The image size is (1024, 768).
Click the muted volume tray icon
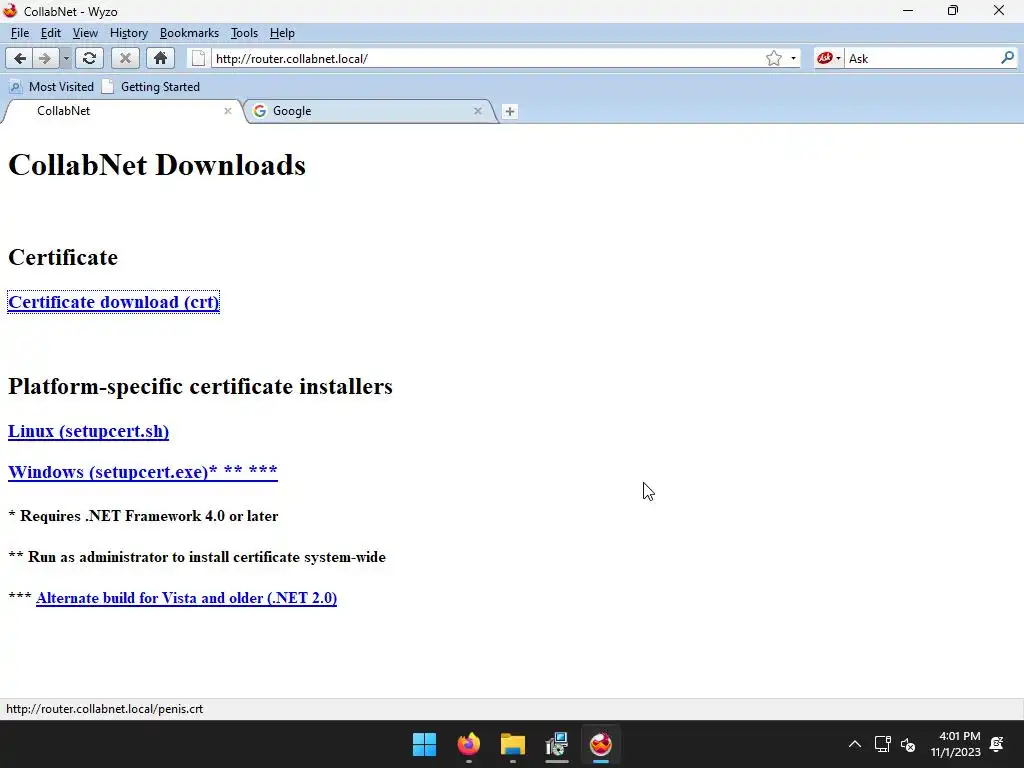908,744
